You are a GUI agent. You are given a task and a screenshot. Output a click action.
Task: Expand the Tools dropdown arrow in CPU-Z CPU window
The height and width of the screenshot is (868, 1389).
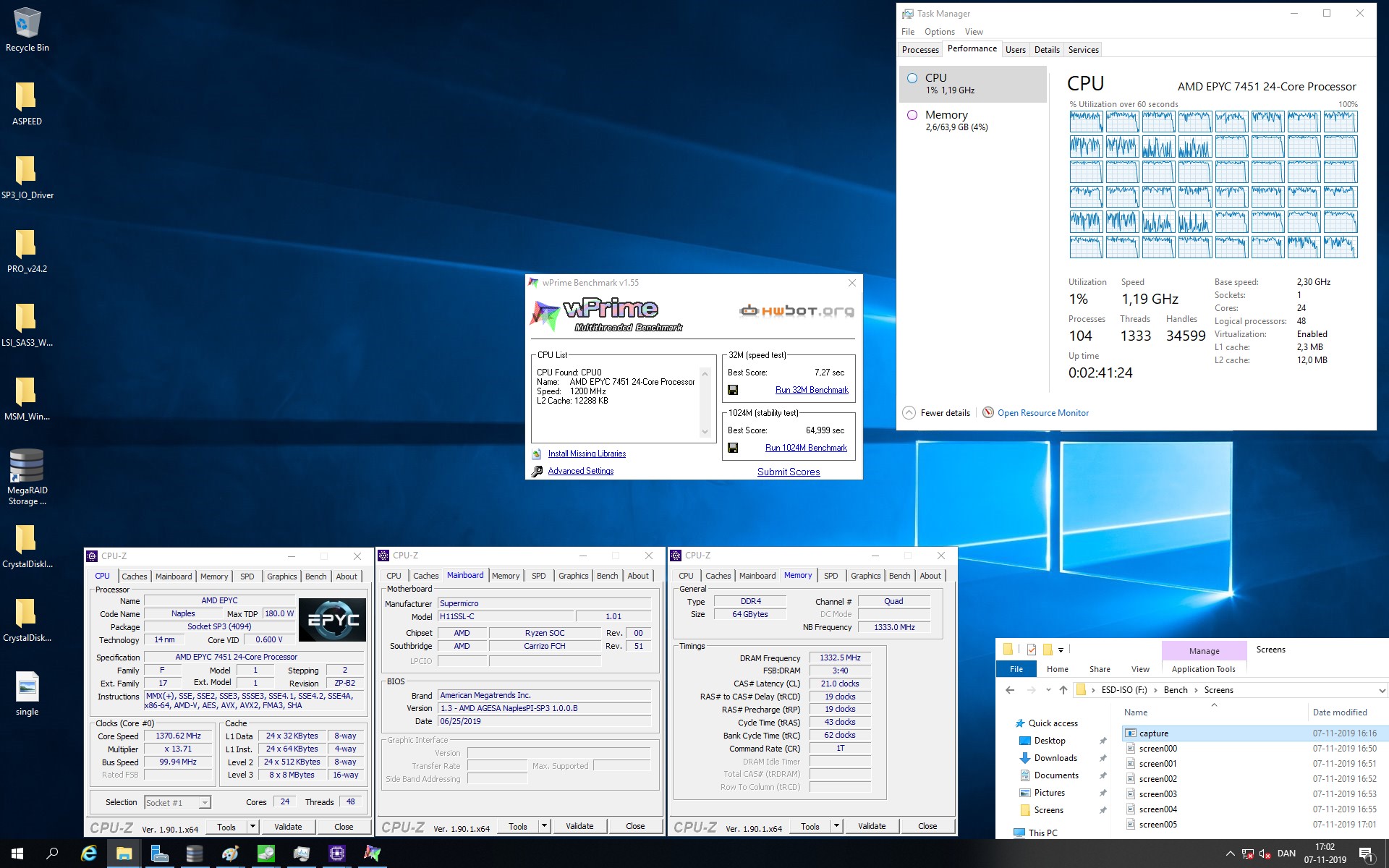(252, 826)
